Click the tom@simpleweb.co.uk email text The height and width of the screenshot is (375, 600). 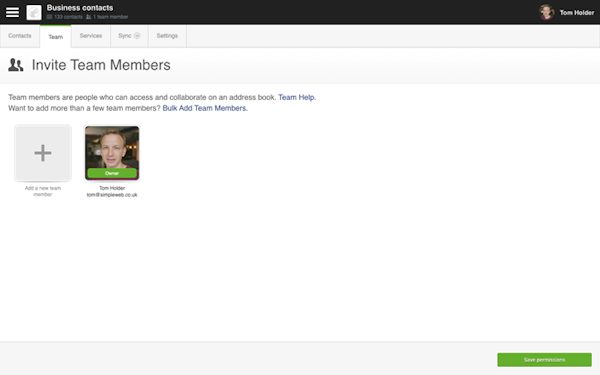pyautogui.click(x=112, y=195)
